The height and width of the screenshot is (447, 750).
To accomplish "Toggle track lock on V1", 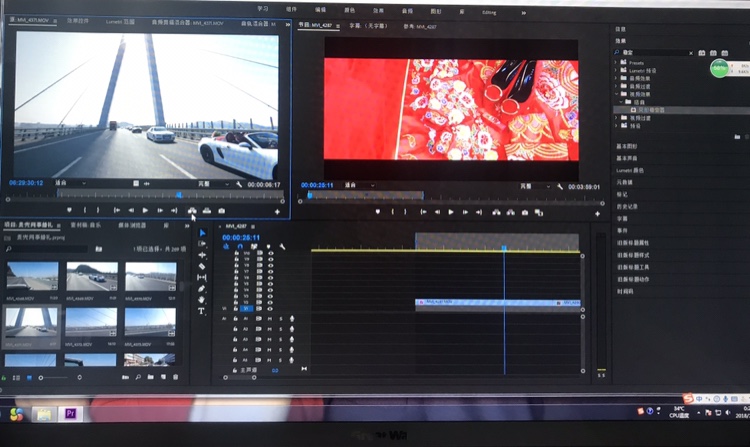I will pos(236,308).
